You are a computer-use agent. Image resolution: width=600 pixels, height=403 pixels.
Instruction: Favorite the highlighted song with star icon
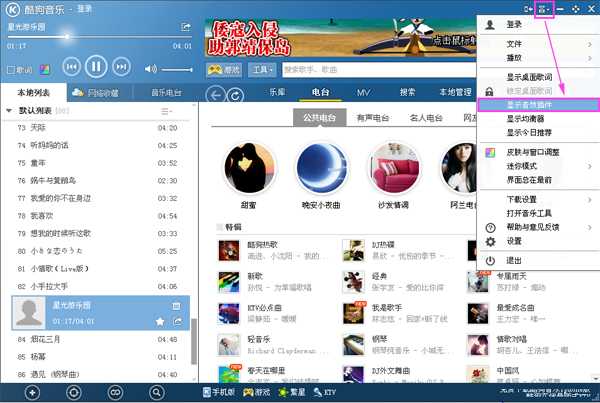159,321
